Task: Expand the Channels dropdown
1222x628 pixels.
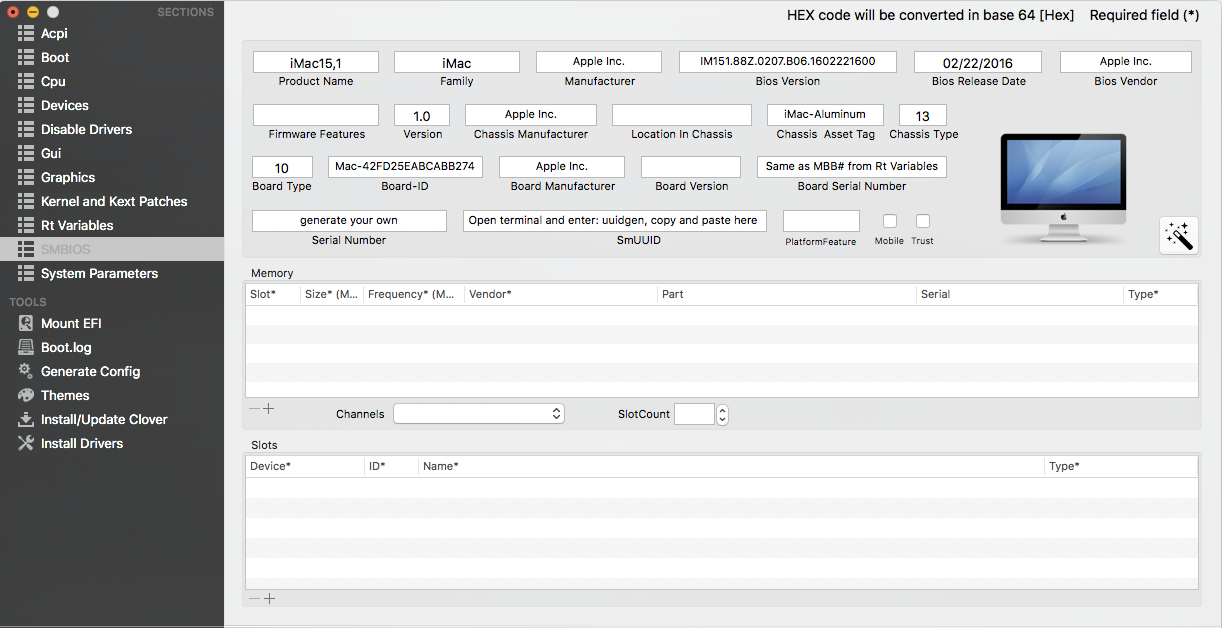Action: 479,414
